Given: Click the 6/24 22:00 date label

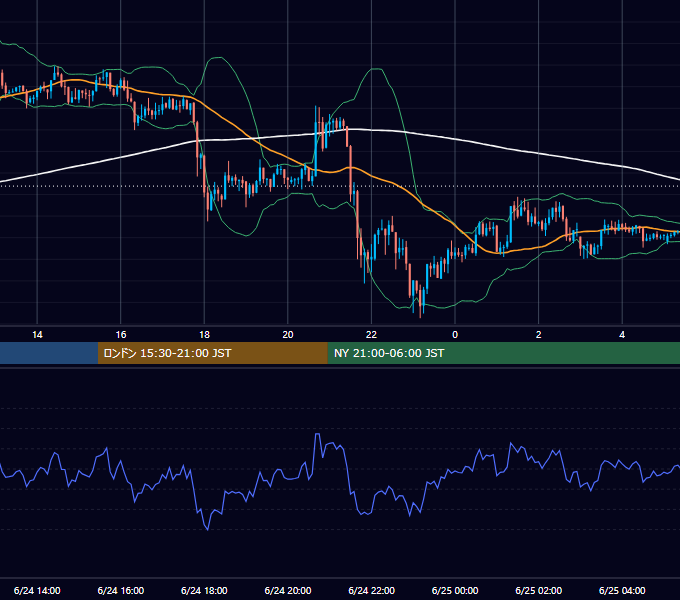Looking at the screenshot, I should (372, 590).
